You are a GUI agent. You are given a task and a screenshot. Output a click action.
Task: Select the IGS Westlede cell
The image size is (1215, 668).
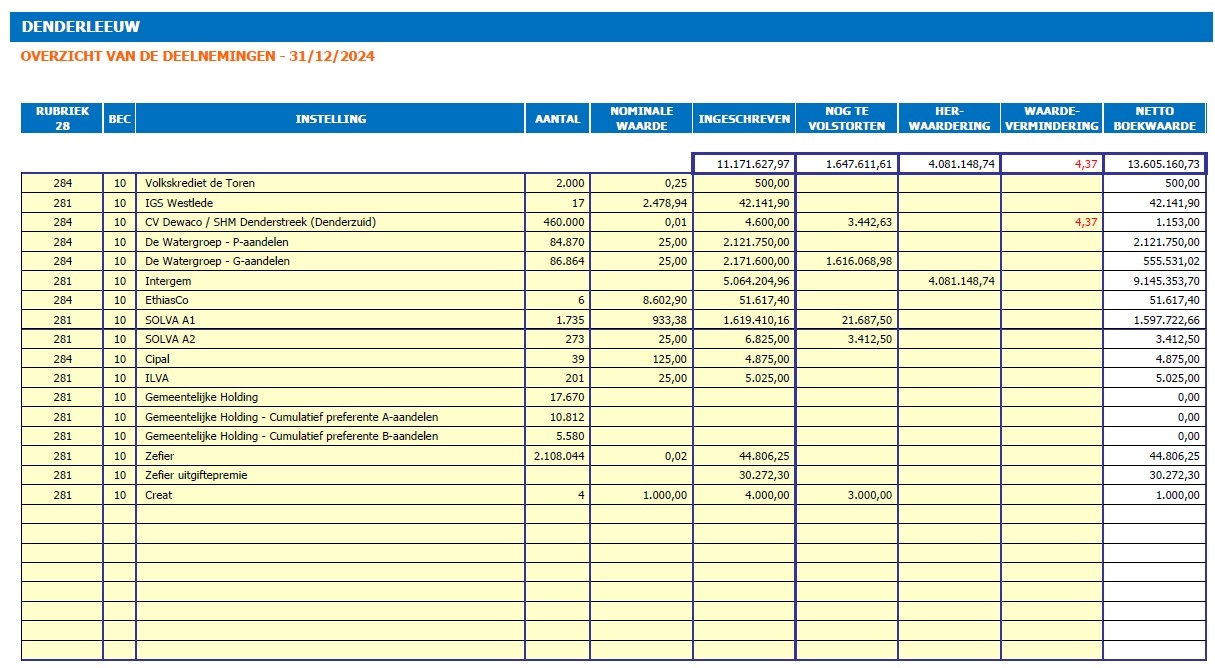[330, 203]
